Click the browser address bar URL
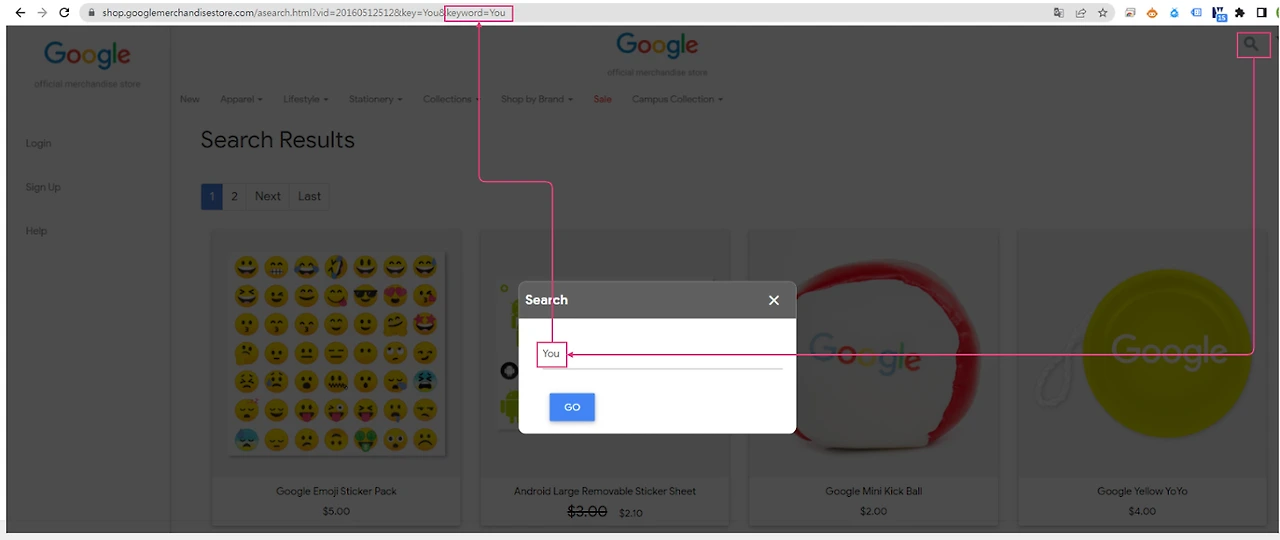The width and height of the screenshot is (1280, 540). (x=304, y=13)
